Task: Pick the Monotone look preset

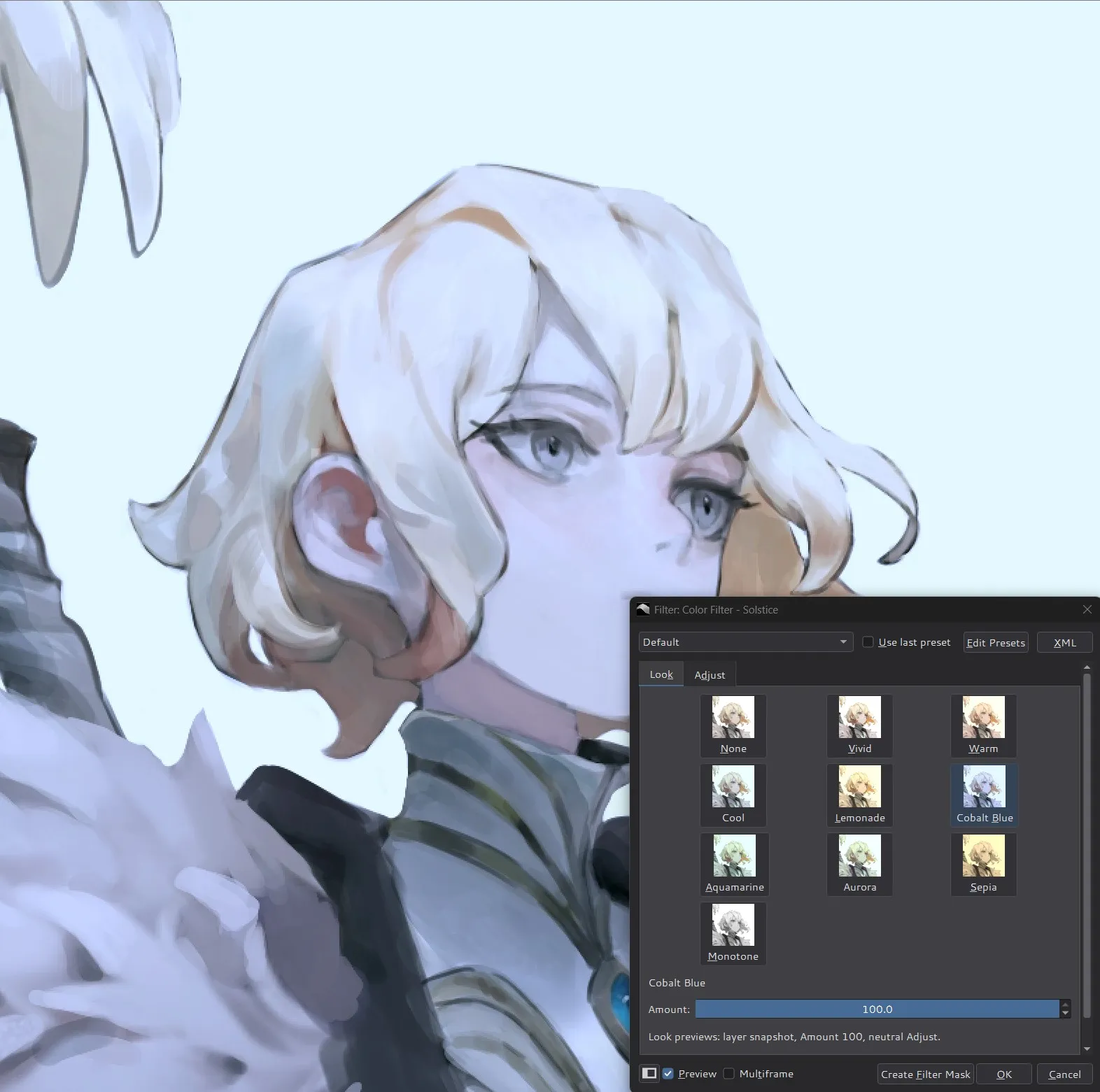Action: click(733, 933)
